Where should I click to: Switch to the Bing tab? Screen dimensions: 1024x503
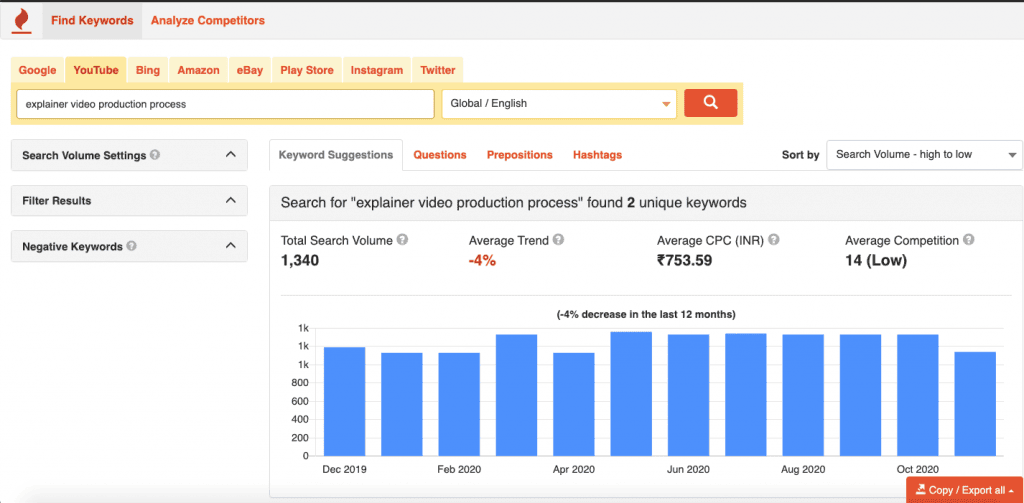[148, 70]
